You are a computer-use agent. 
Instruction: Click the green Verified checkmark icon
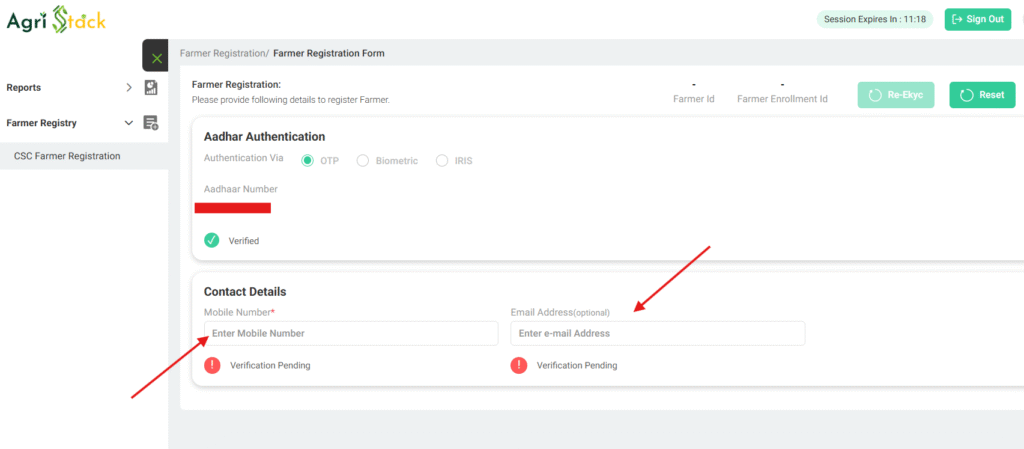point(212,240)
